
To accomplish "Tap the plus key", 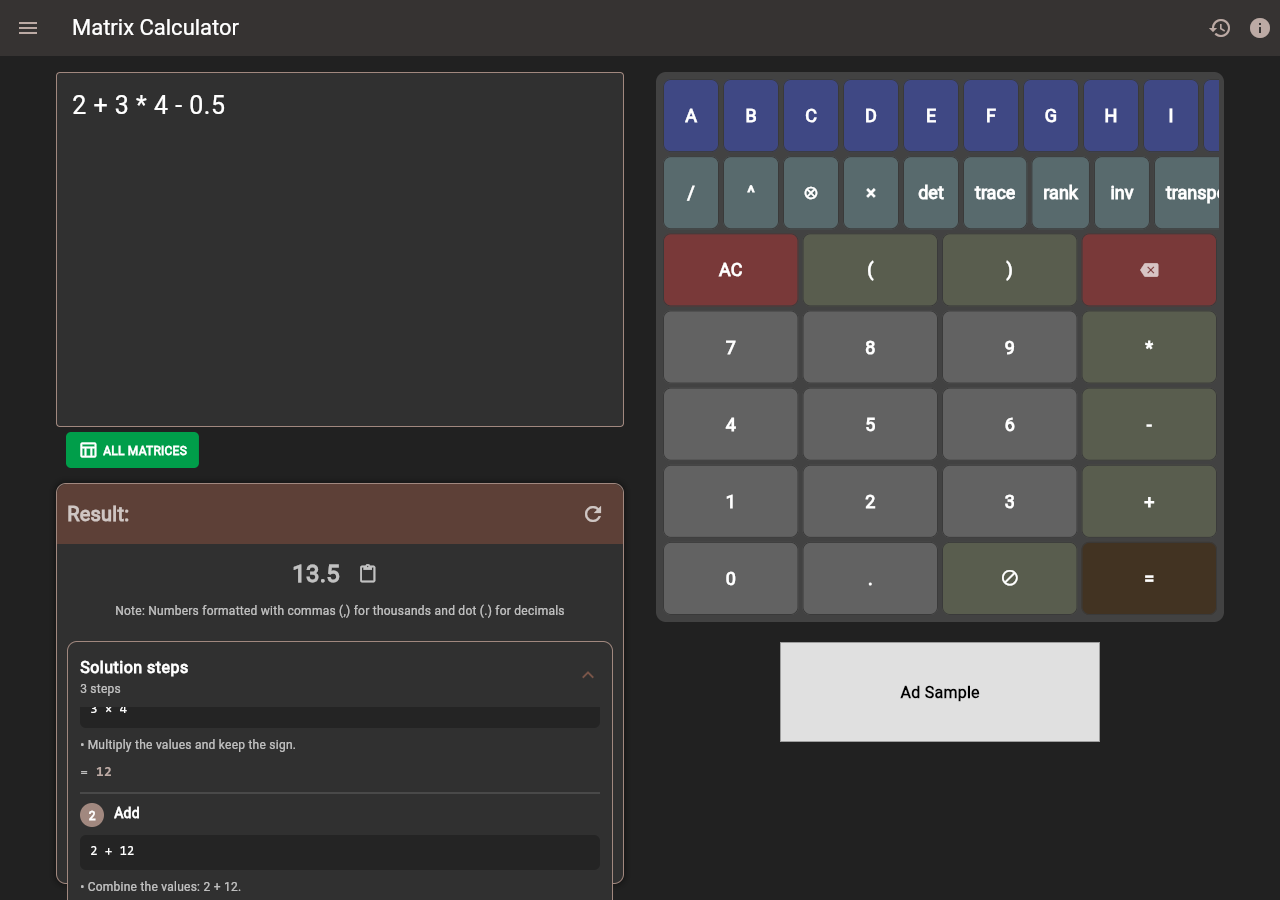I will [x=1149, y=501].
